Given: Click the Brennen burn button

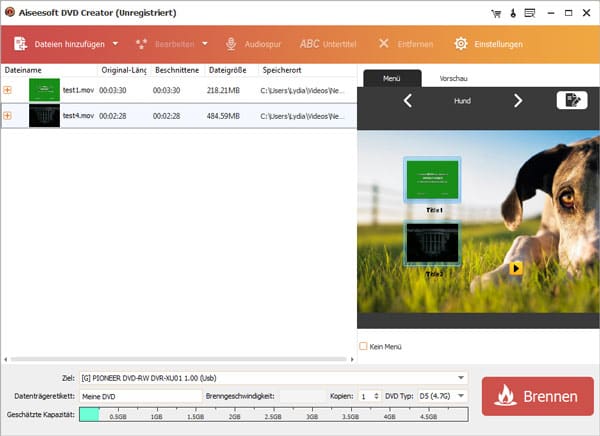Looking at the screenshot, I should [538, 396].
